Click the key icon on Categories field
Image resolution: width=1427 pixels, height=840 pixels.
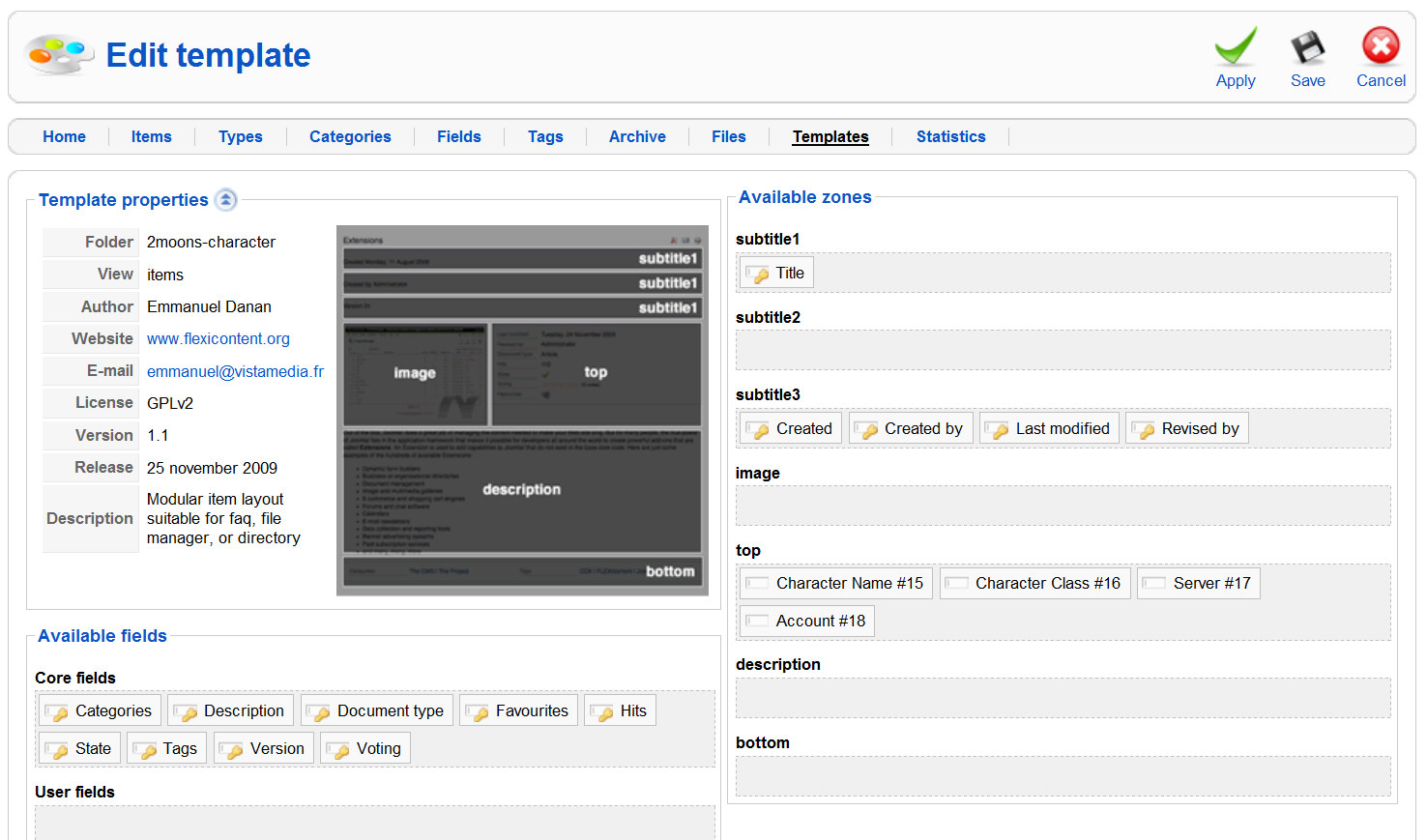click(x=57, y=712)
